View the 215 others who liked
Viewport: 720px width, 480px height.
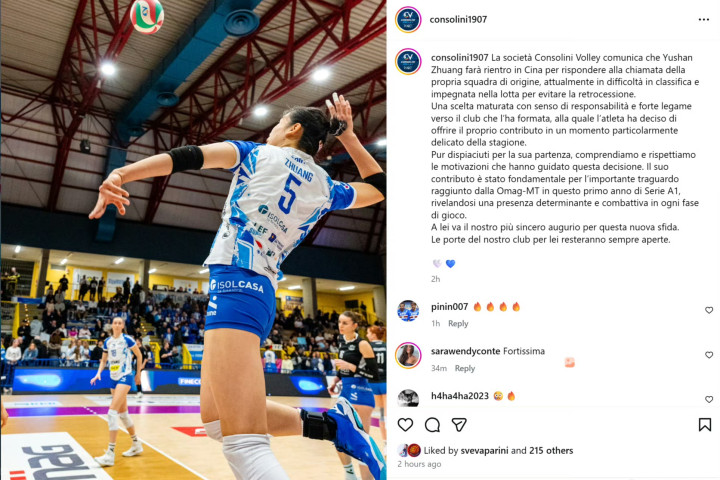click(x=551, y=451)
